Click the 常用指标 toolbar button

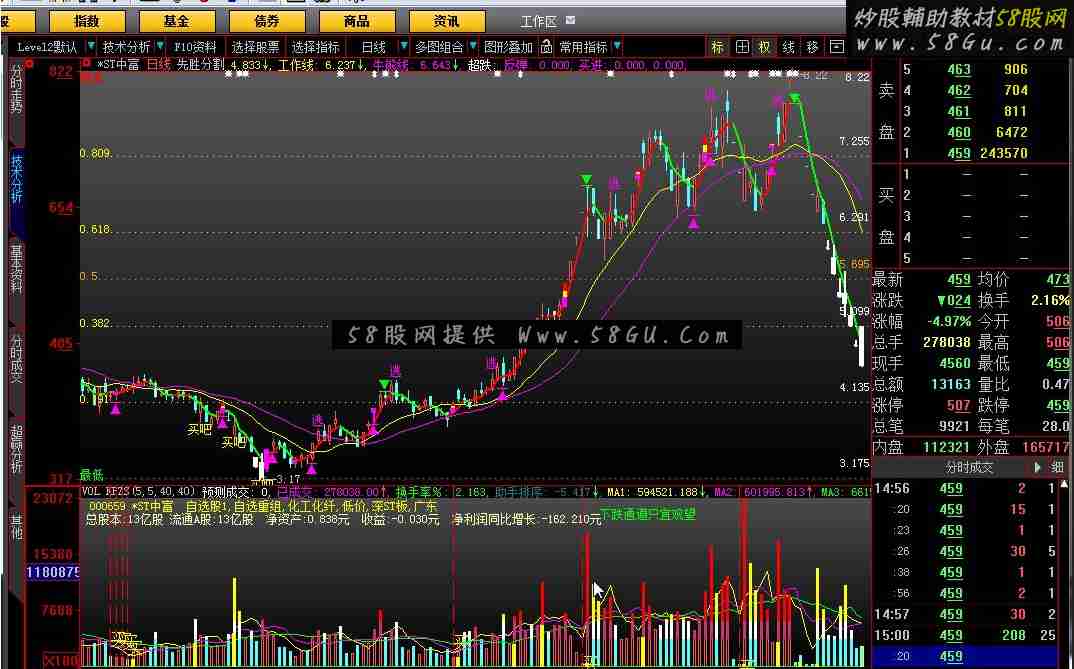coord(584,47)
